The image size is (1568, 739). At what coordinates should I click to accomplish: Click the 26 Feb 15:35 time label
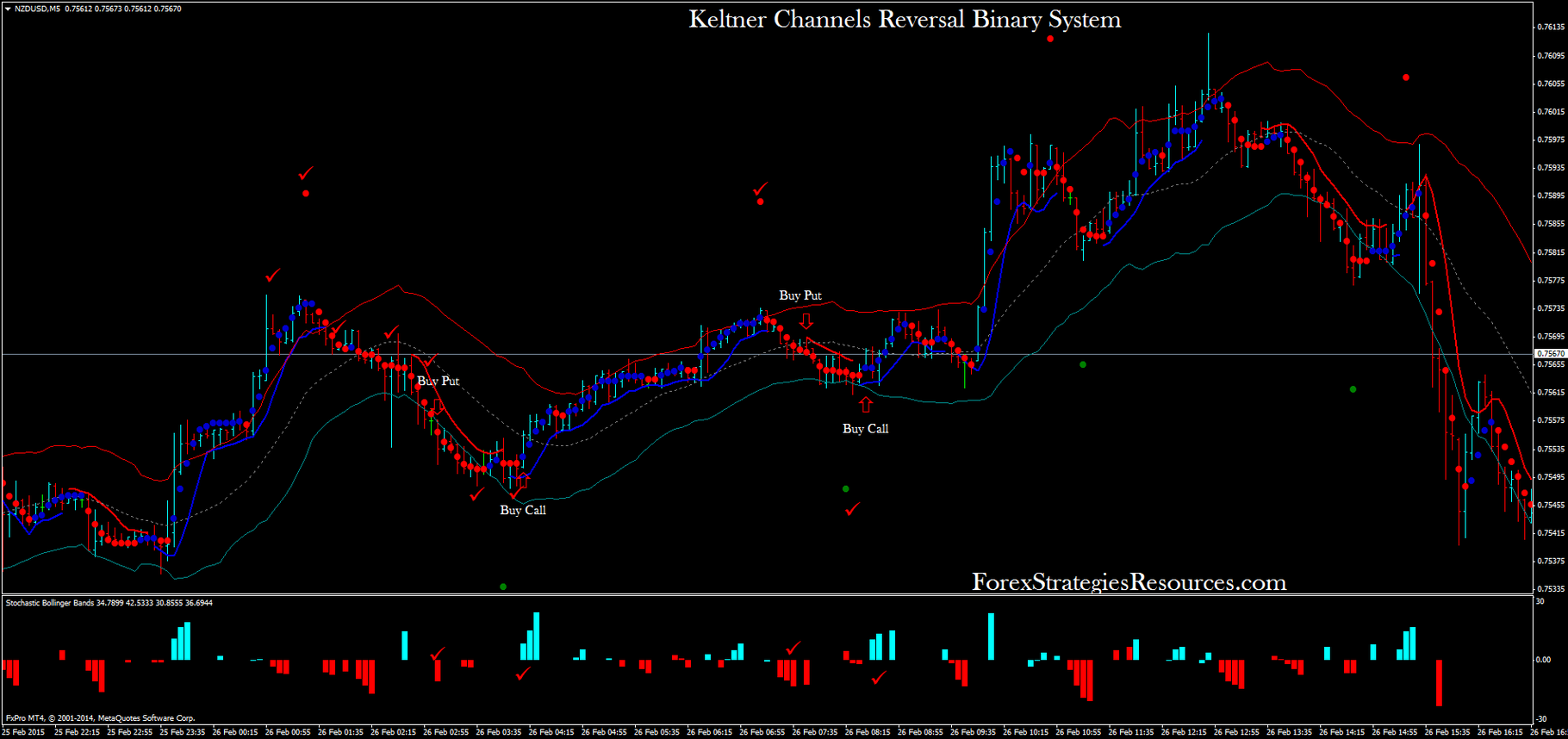point(1448,732)
